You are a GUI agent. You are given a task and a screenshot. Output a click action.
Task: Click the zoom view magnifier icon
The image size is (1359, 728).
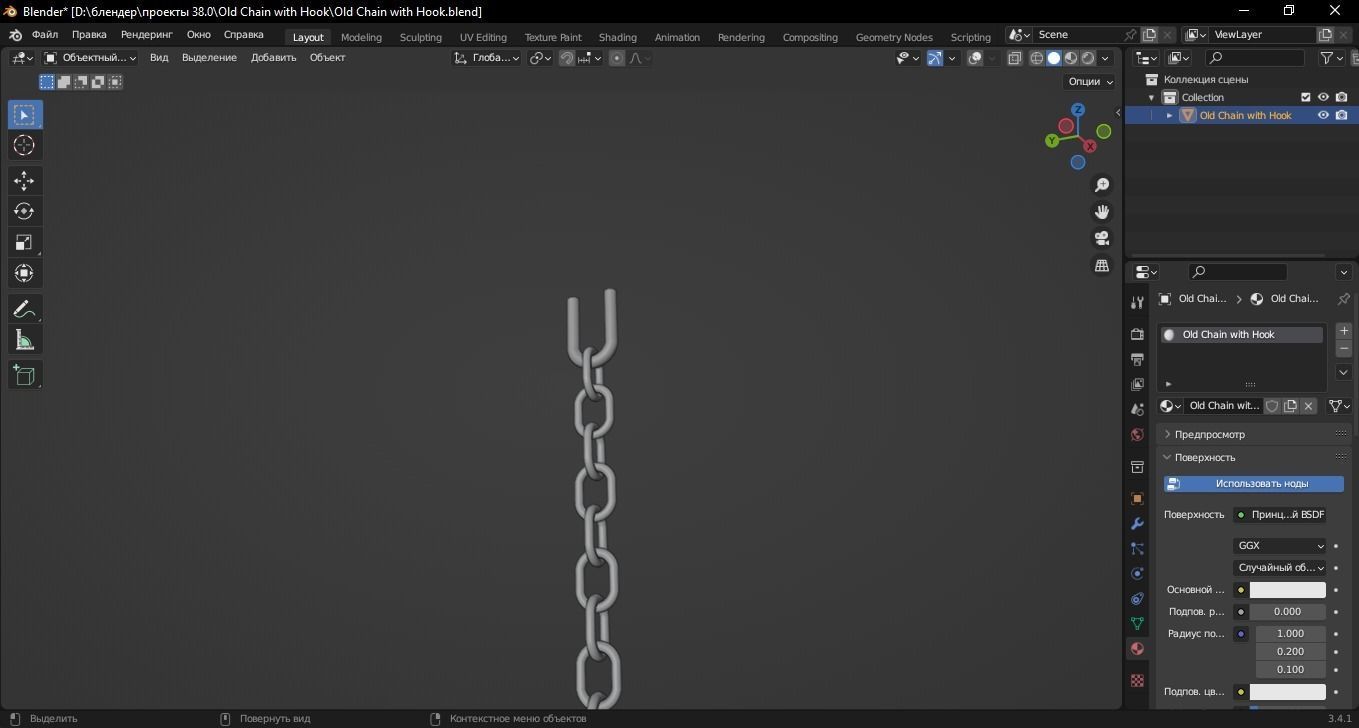1102,185
